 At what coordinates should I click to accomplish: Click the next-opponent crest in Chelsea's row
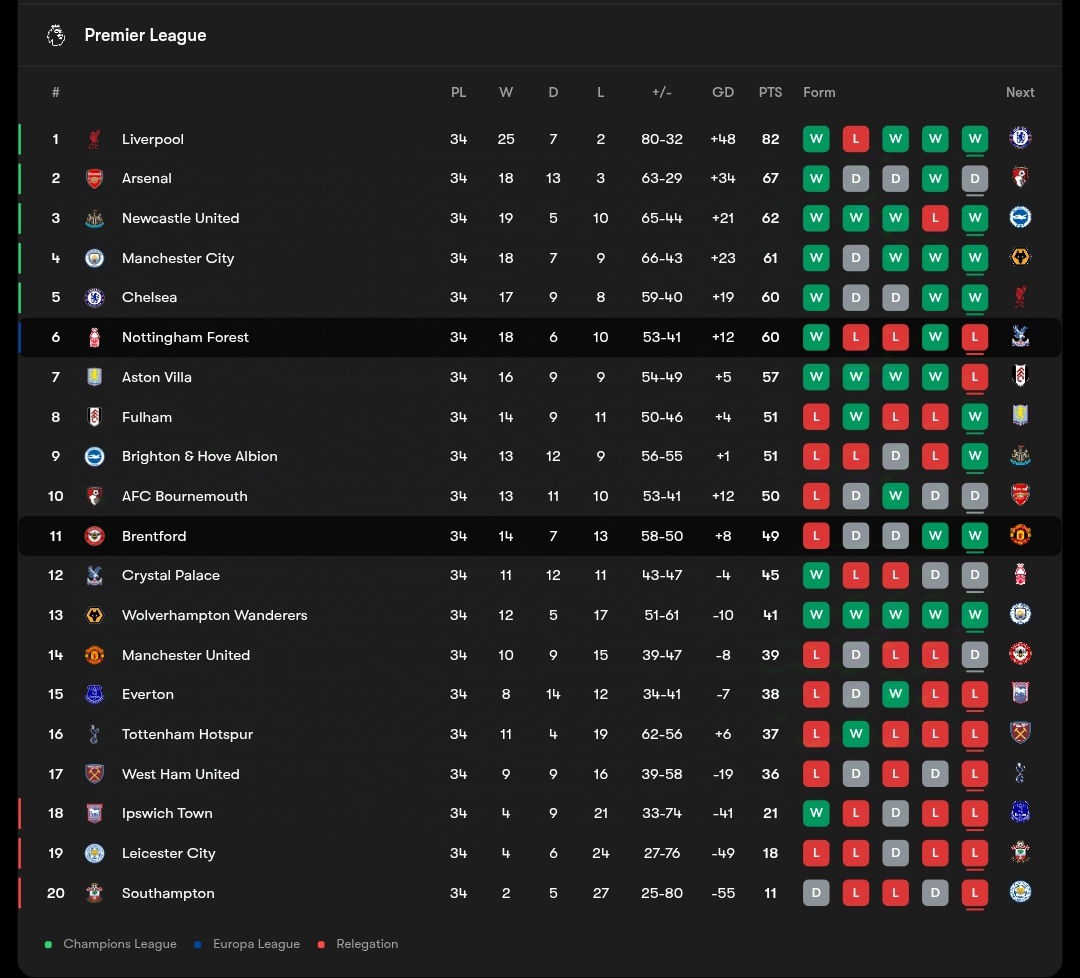tap(1020, 297)
